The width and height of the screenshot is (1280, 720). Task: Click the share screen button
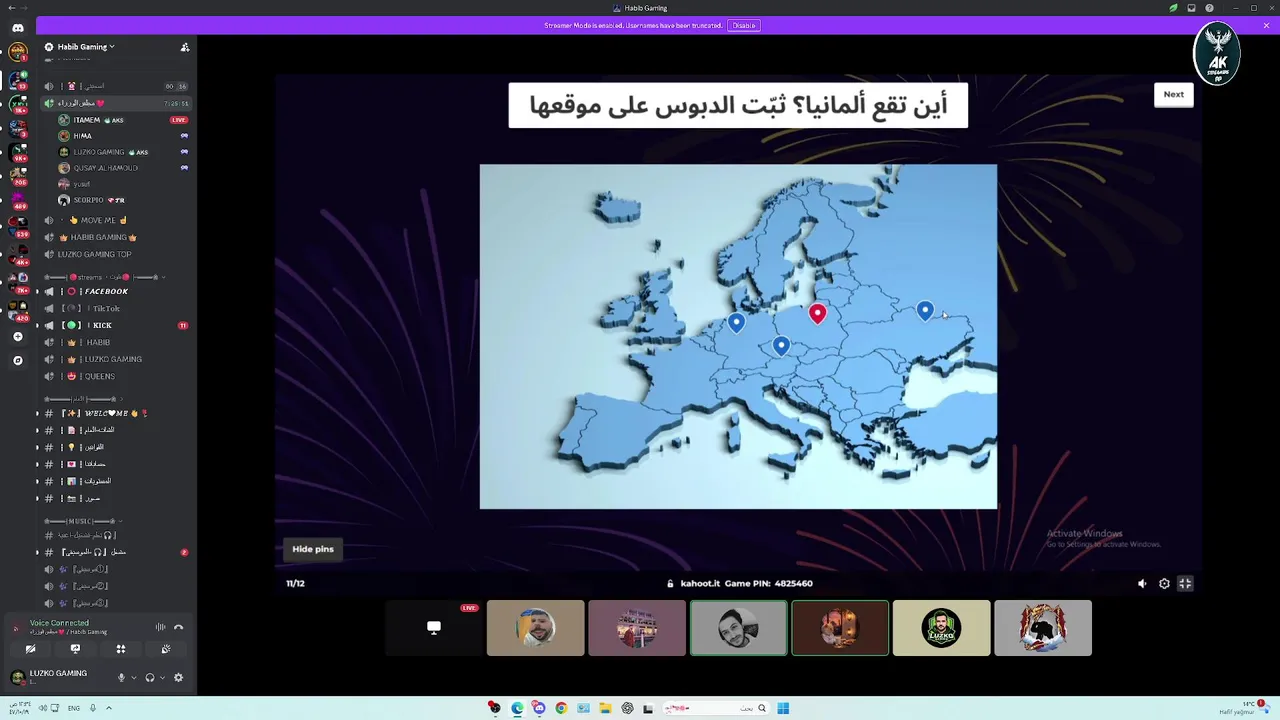point(75,649)
